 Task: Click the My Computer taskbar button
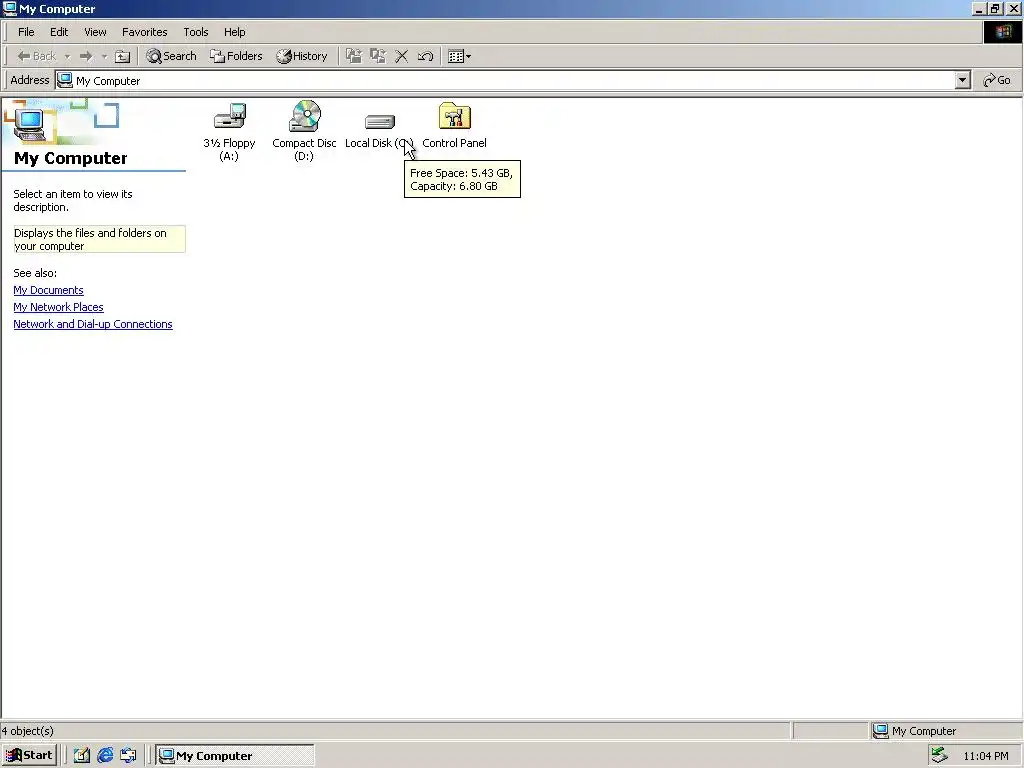pos(235,756)
